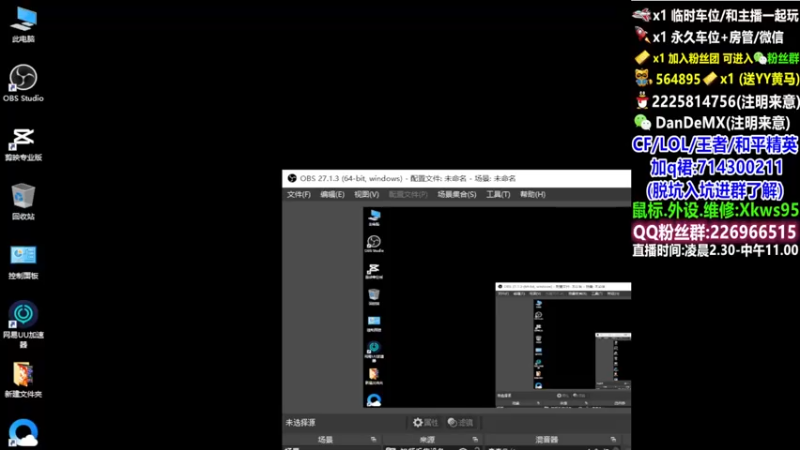Image resolution: width=800 pixels, height=450 pixels.
Task: Open the 剪映专业版 desktop shortcut
Action: point(23,144)
